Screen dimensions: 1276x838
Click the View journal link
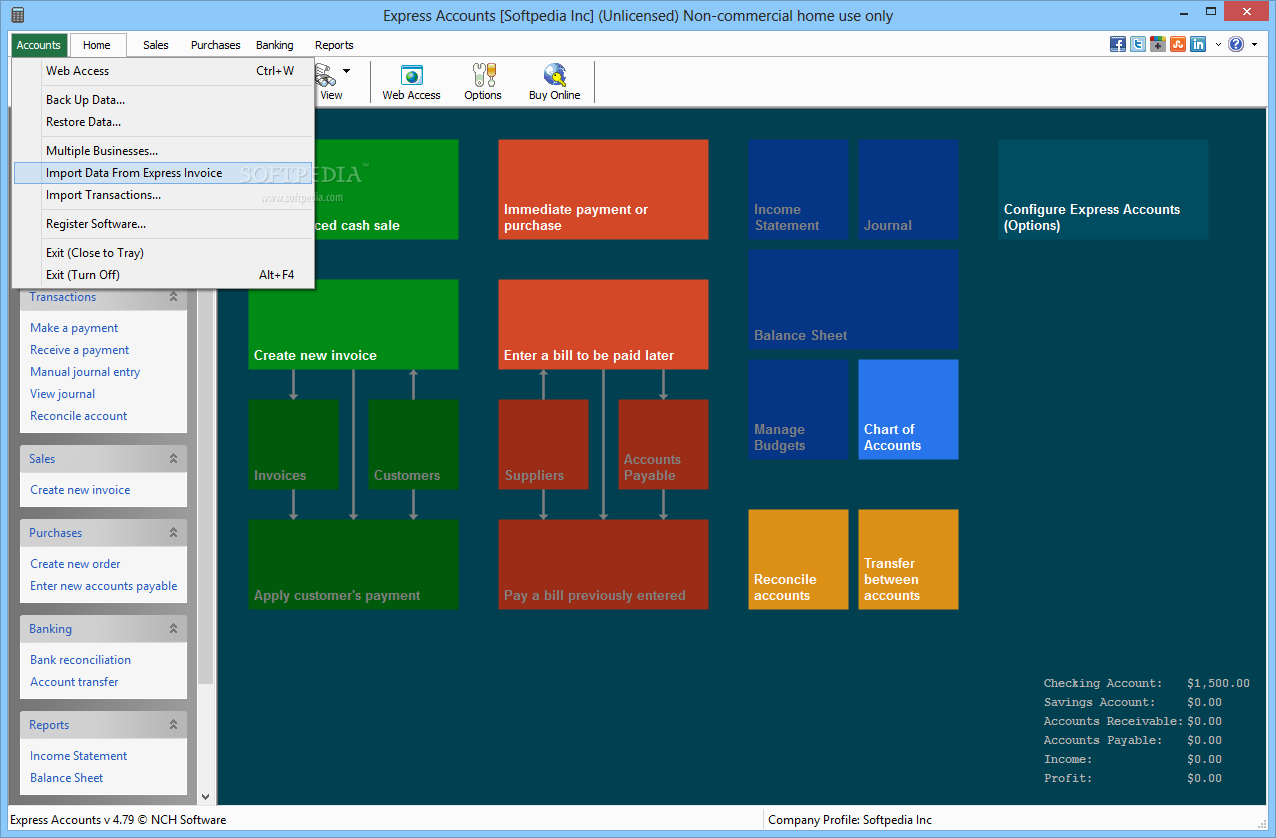[x=63, y=394]
